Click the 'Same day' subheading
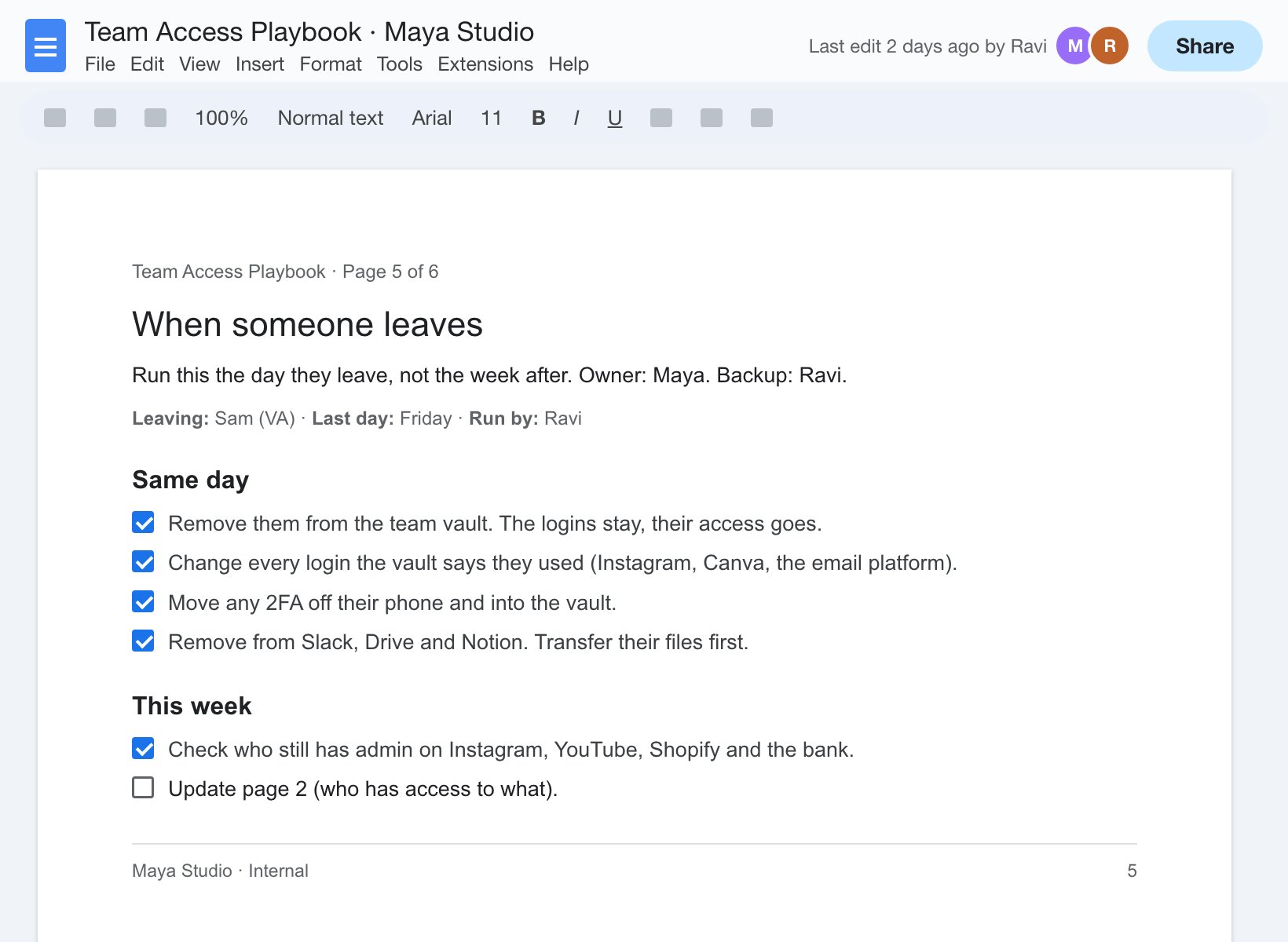 [190, 480]
